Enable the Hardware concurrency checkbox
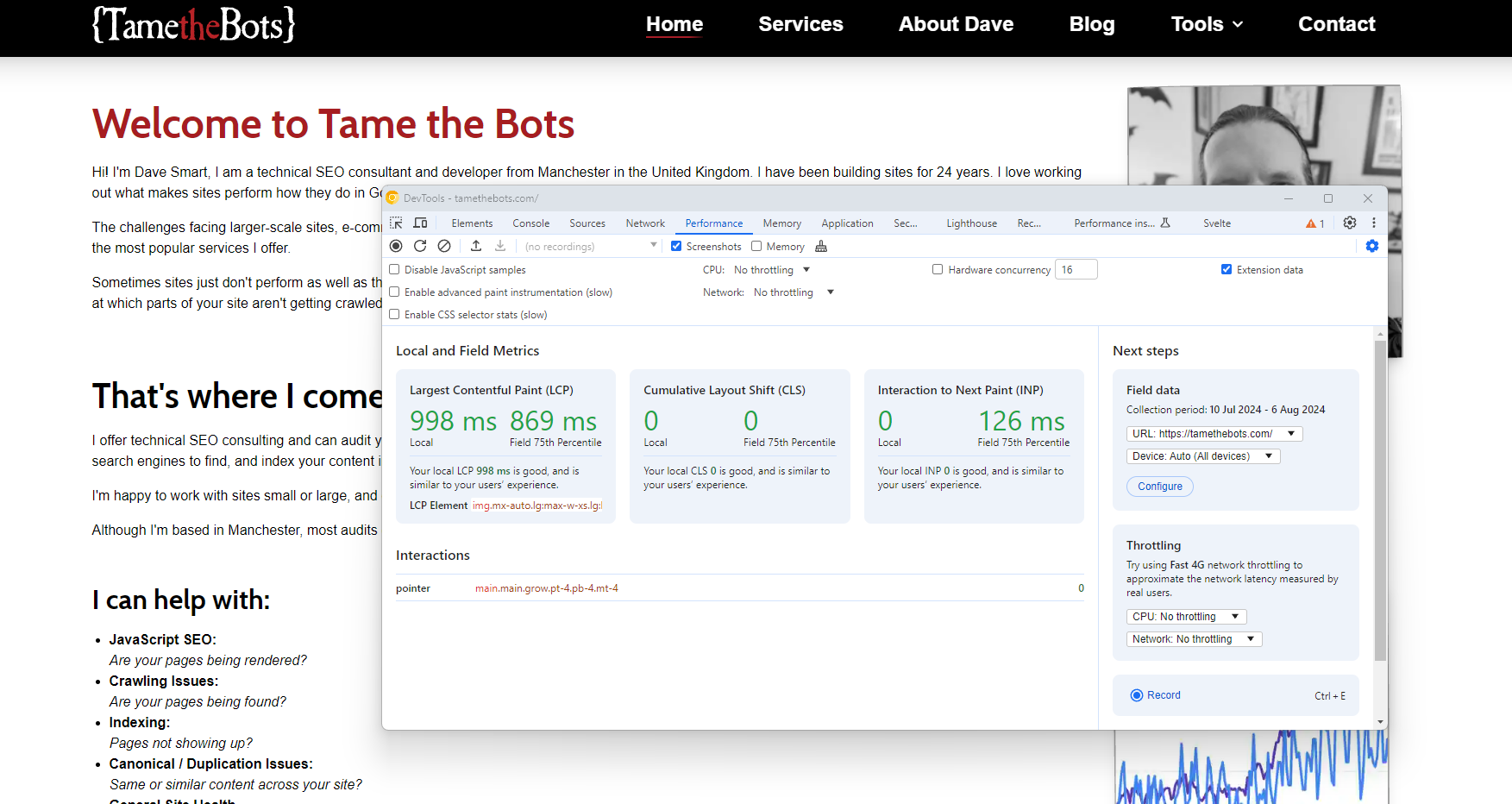The image size is (1512, 804). point(938,269)
